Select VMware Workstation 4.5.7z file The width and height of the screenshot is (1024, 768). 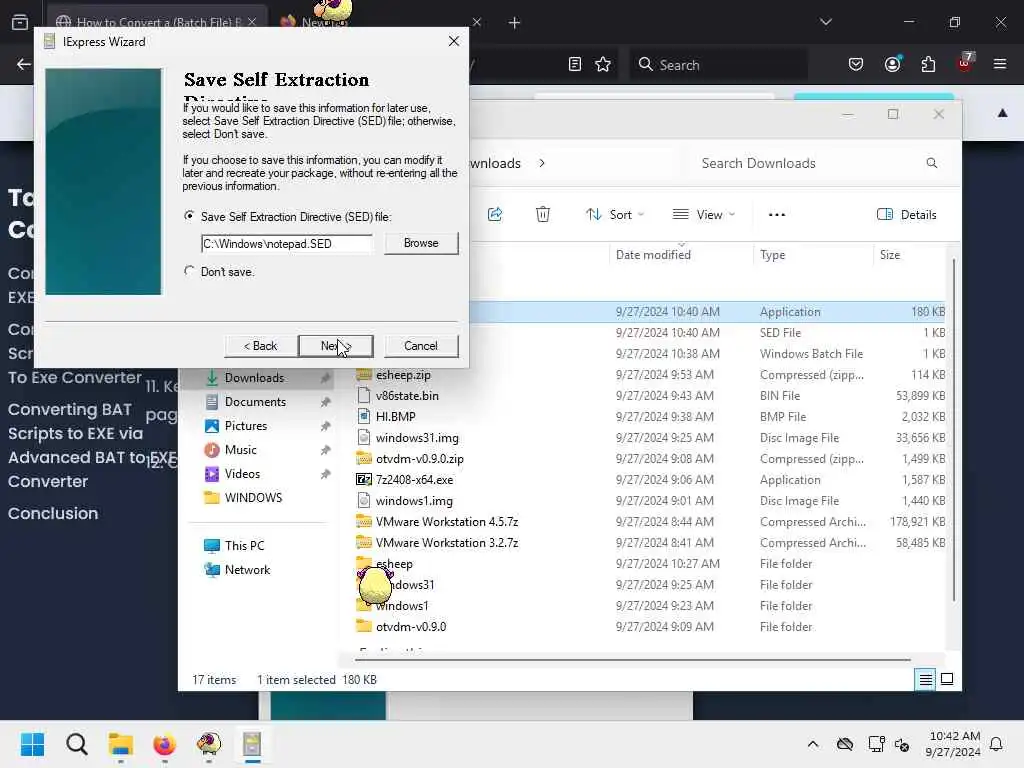pos(447,522)
